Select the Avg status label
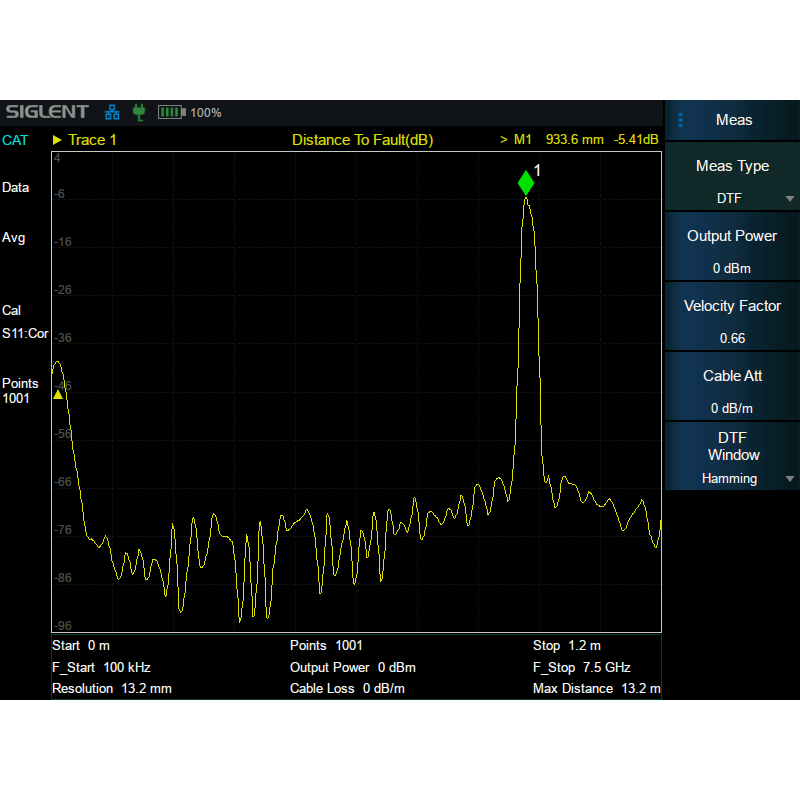 pos(14,238)
